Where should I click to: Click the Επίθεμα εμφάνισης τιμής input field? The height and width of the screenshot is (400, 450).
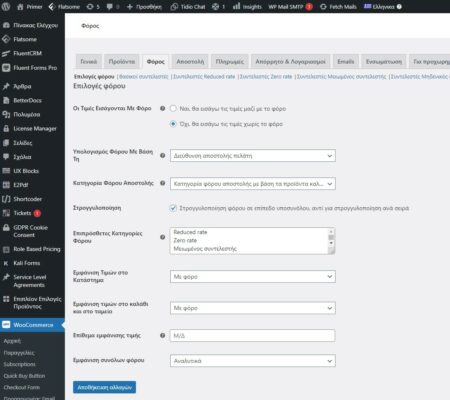pyautogui.click(x=253, y=336)
